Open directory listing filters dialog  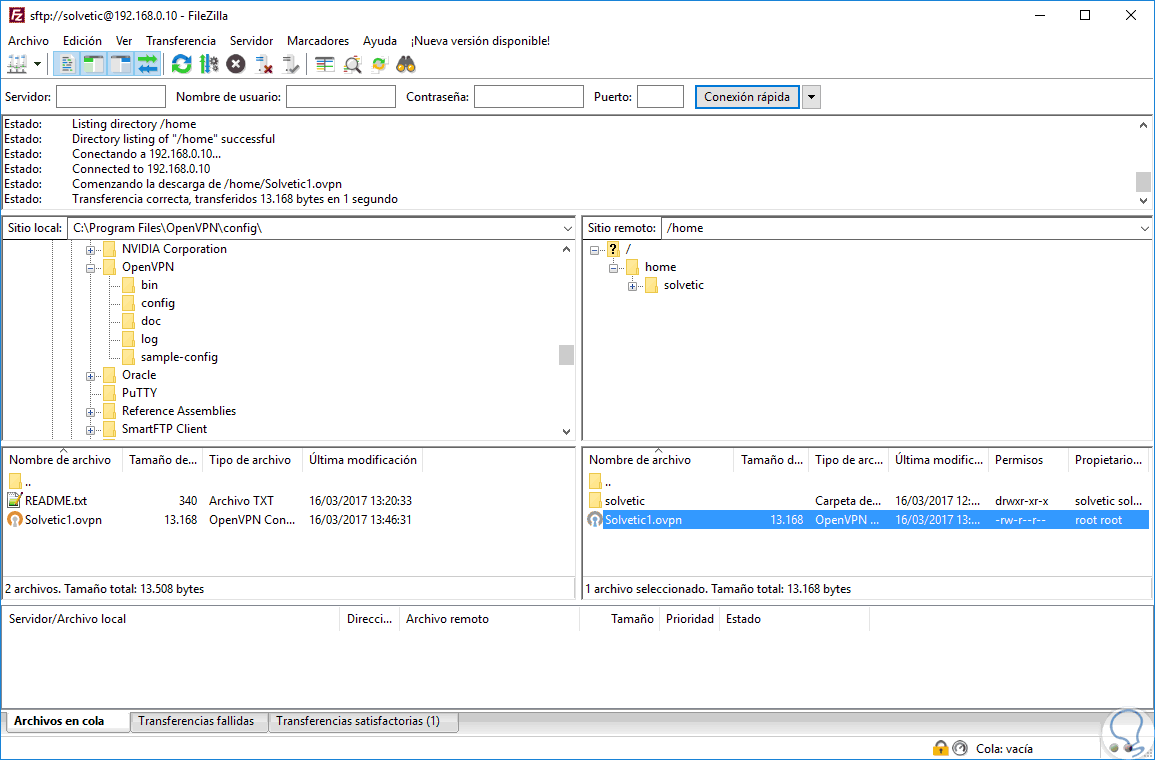click(x=325, y=64)
